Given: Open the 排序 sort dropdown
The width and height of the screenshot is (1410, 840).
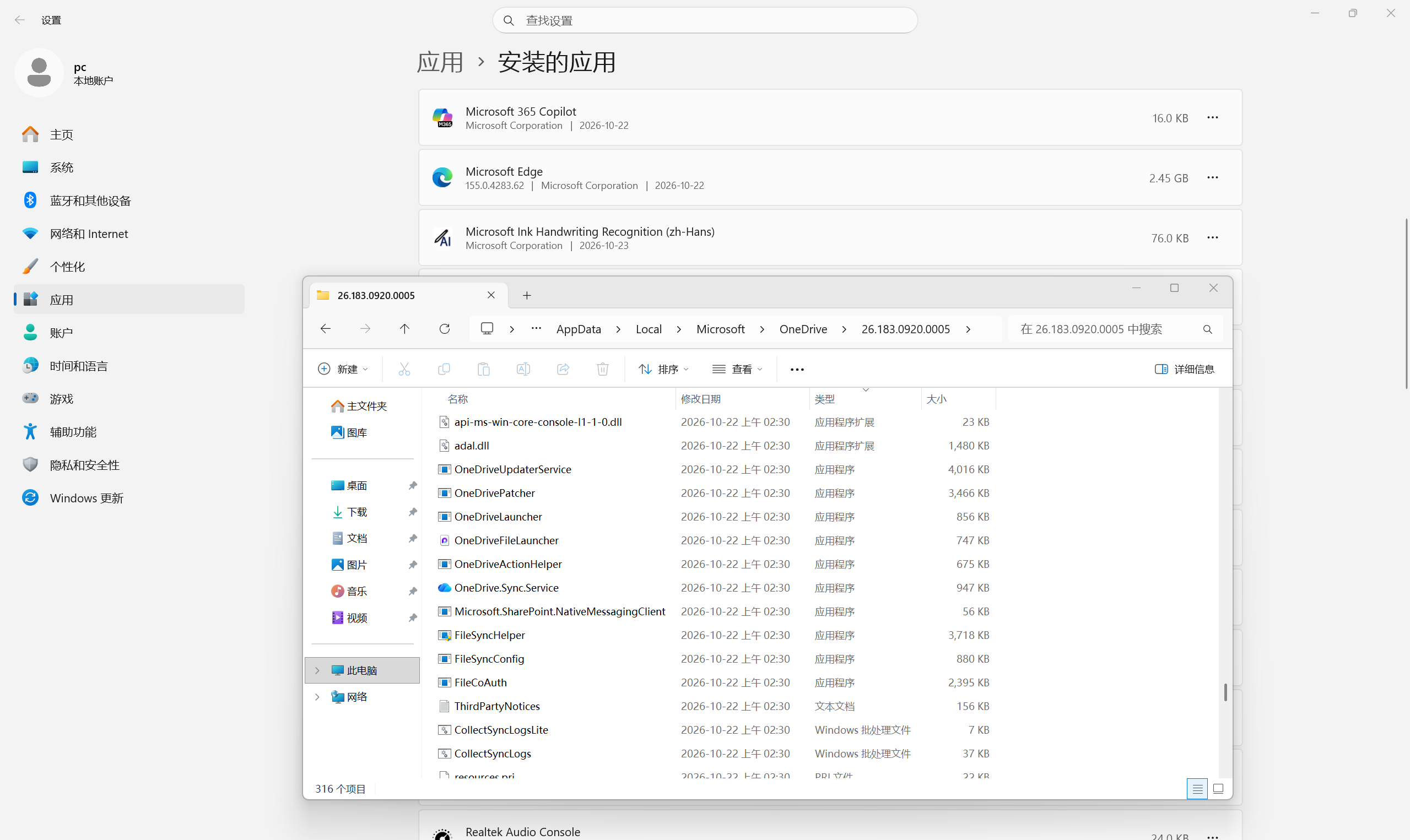Looking at the screenshot, I should click(x=664, y=369).
